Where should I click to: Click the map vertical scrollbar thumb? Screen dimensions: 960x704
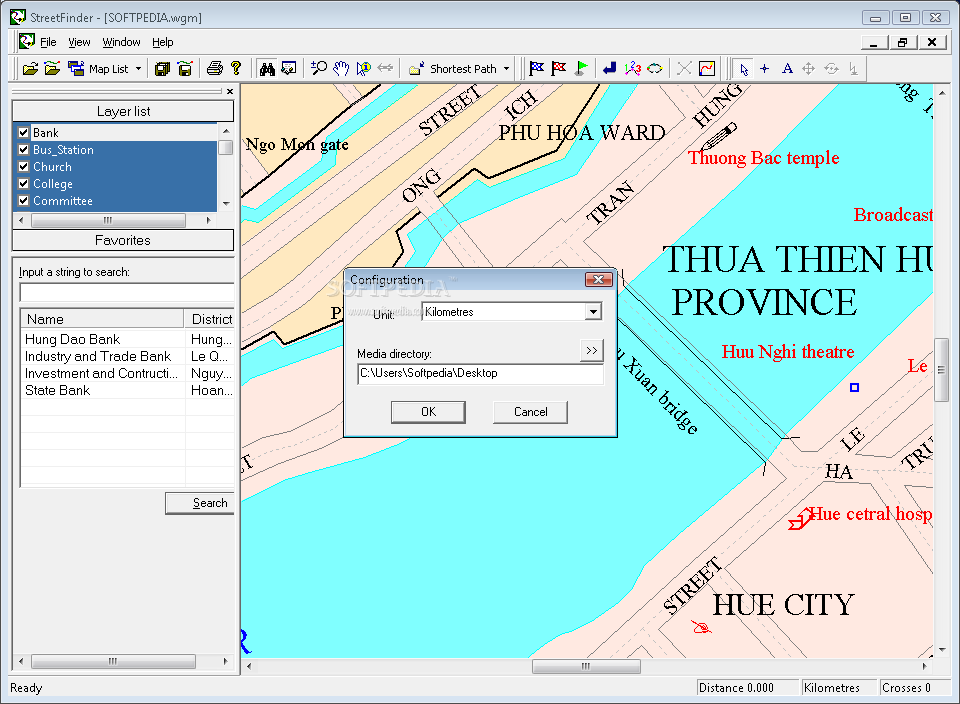942,370
